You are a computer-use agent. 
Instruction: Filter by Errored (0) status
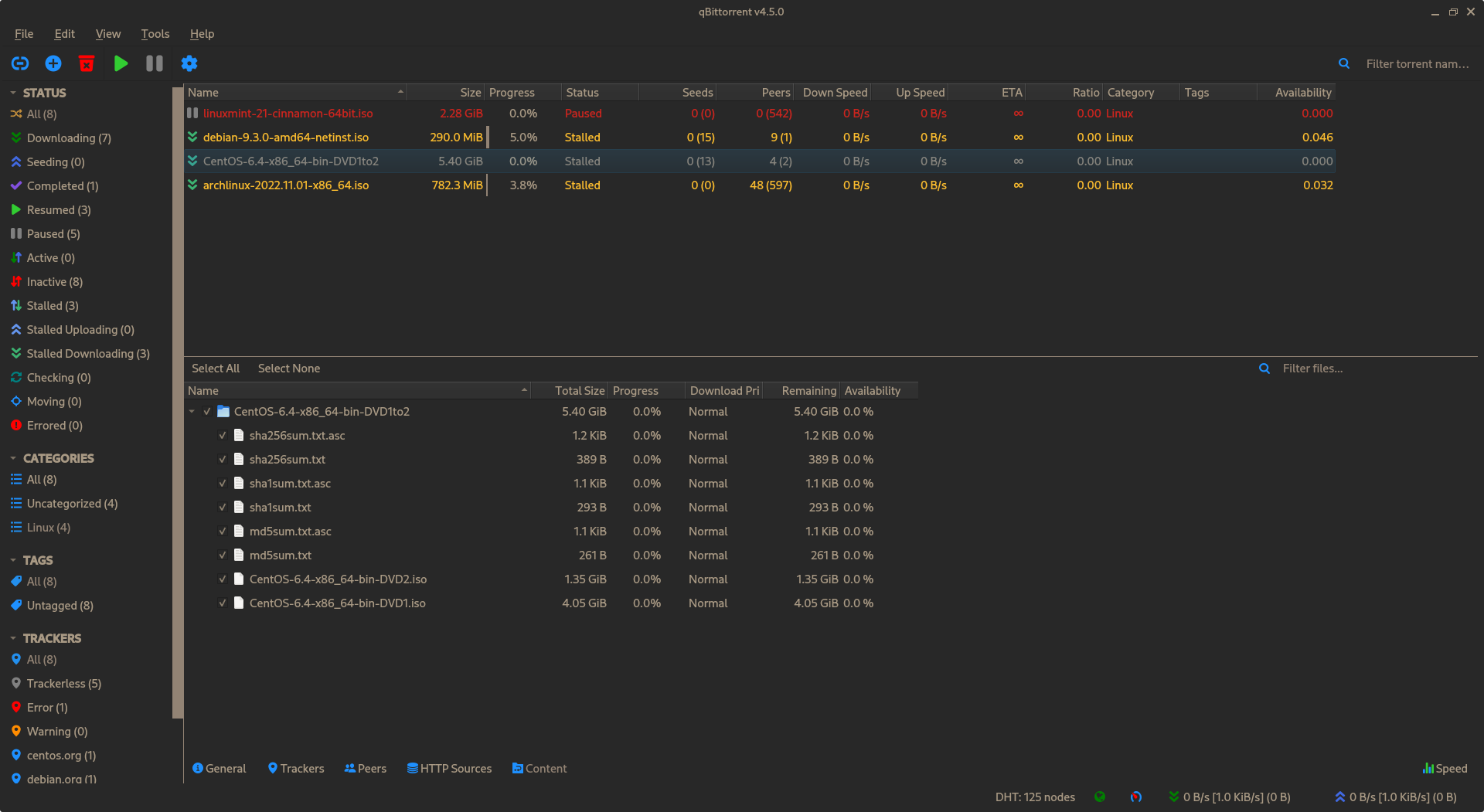(55, 425)
